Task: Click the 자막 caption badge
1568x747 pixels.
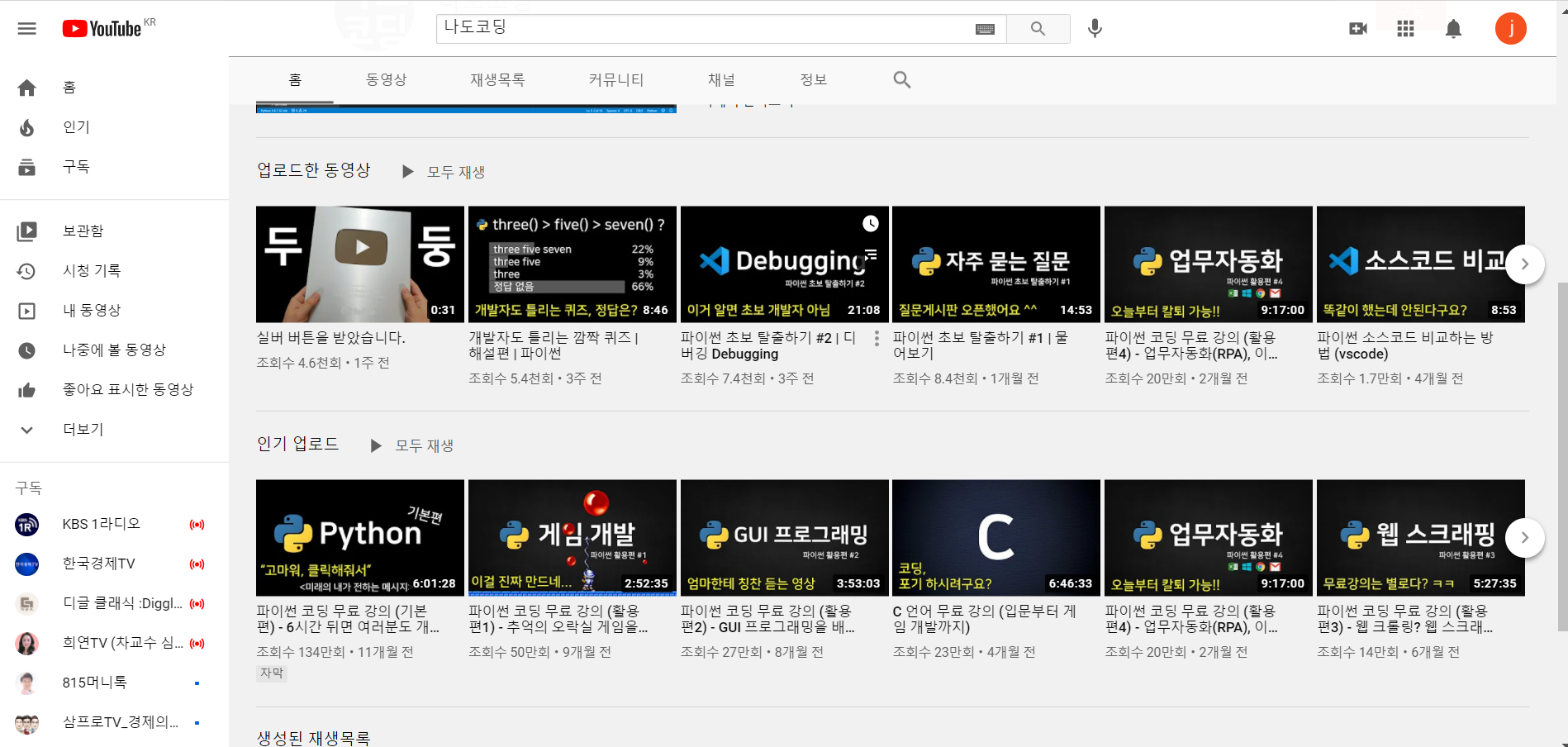Action: pos(272,673)
